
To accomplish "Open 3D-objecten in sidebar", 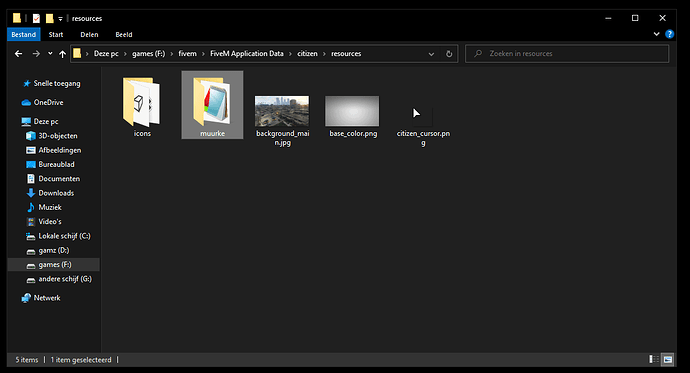I will 52,136.
